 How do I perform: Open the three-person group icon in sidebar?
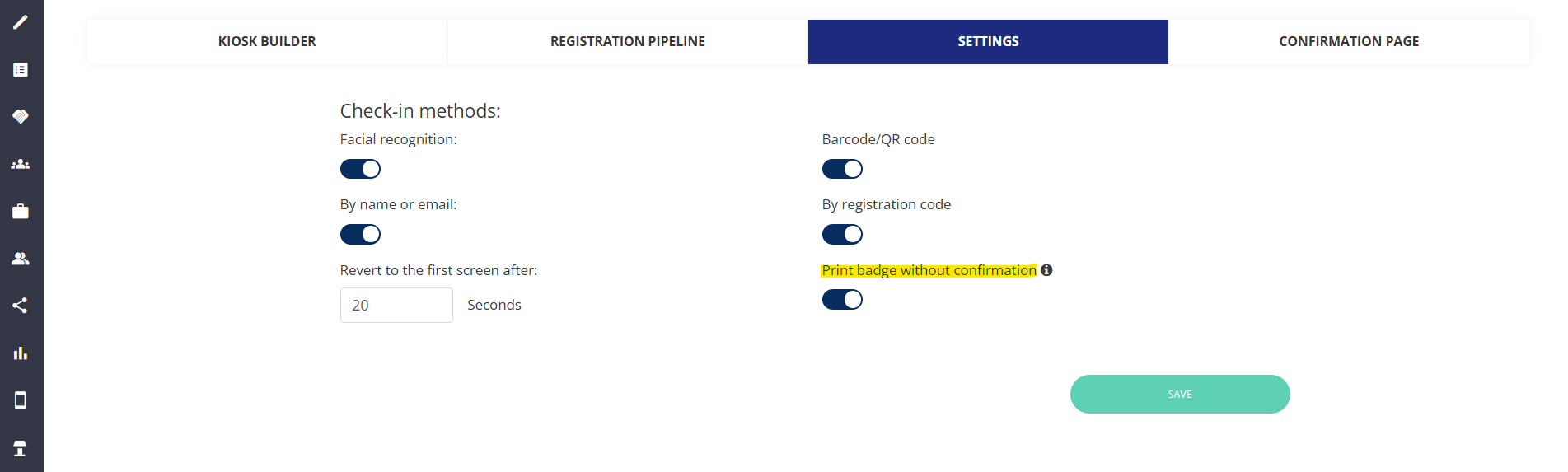click(x=21, y=164)
